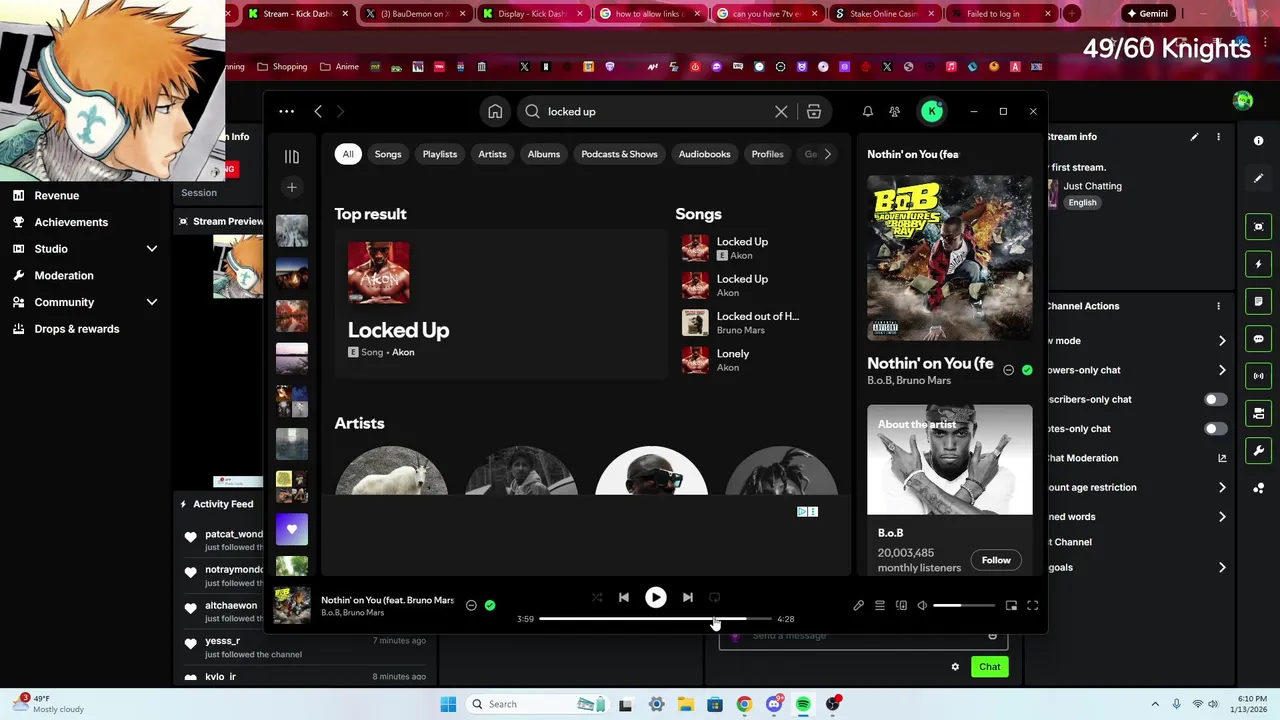The width and height of the screenshot is (1280, 720).
Task: Expand goals option in Channel Actions
Action: click(1222, 568)
